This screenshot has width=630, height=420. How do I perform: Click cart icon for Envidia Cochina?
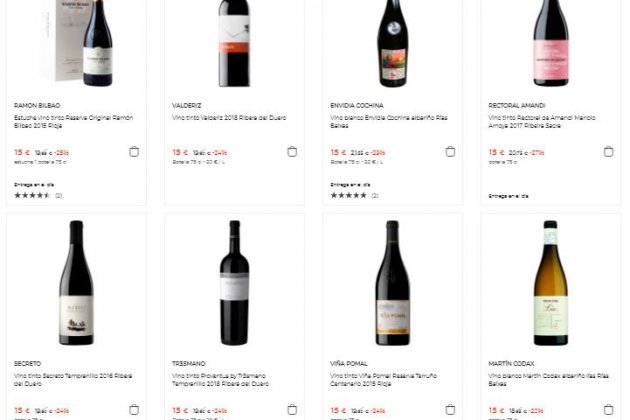point(450,152)
